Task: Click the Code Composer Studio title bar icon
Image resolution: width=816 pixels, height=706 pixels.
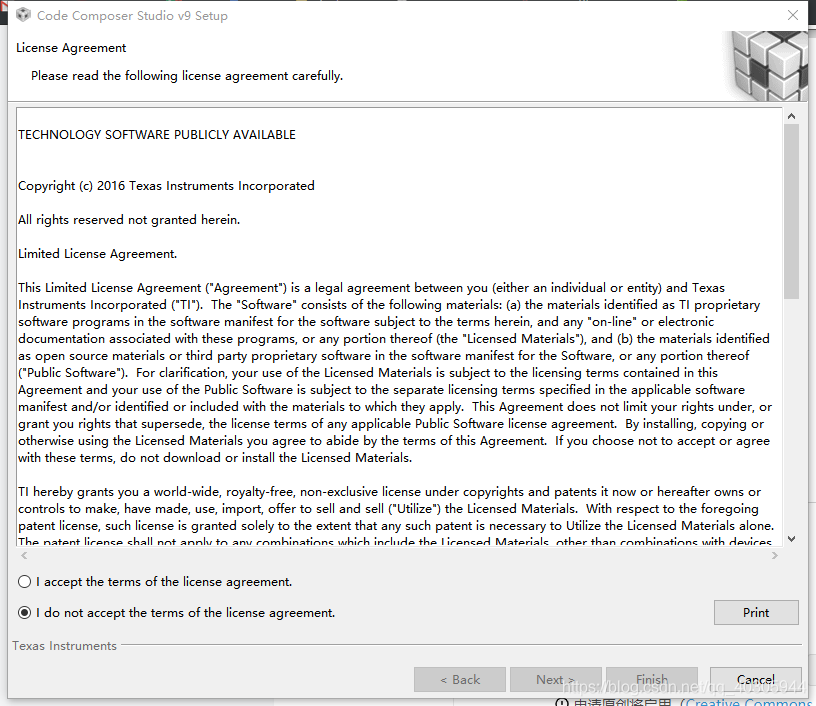Action: click(20, 15)
